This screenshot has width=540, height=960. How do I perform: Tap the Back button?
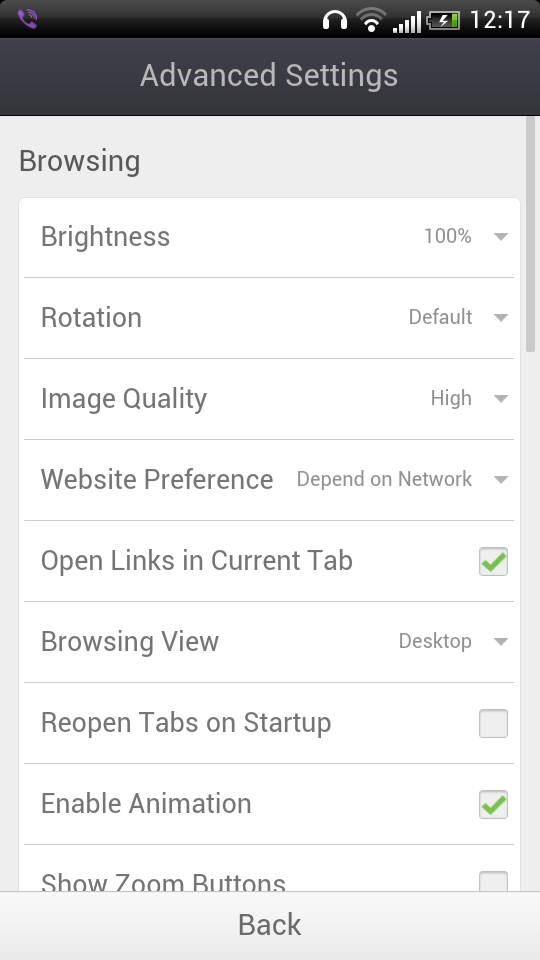pos(270,925)
